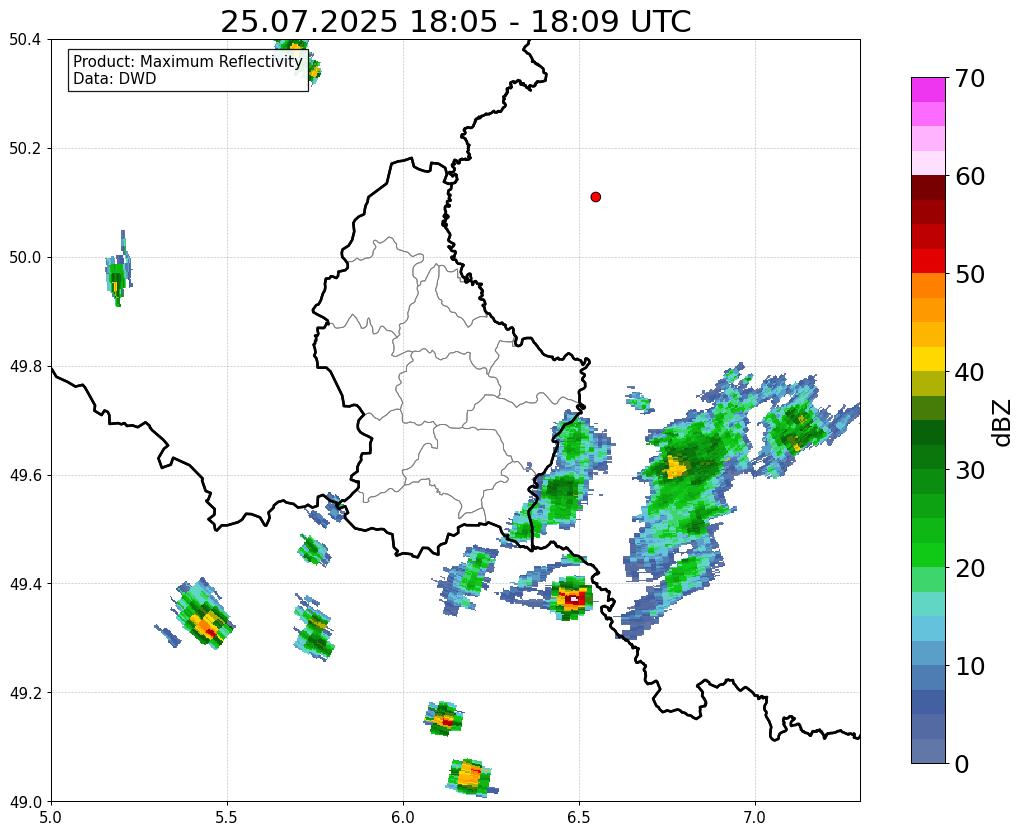
Task: Click the '0' colorbar tick label
Action: (962, 764)
